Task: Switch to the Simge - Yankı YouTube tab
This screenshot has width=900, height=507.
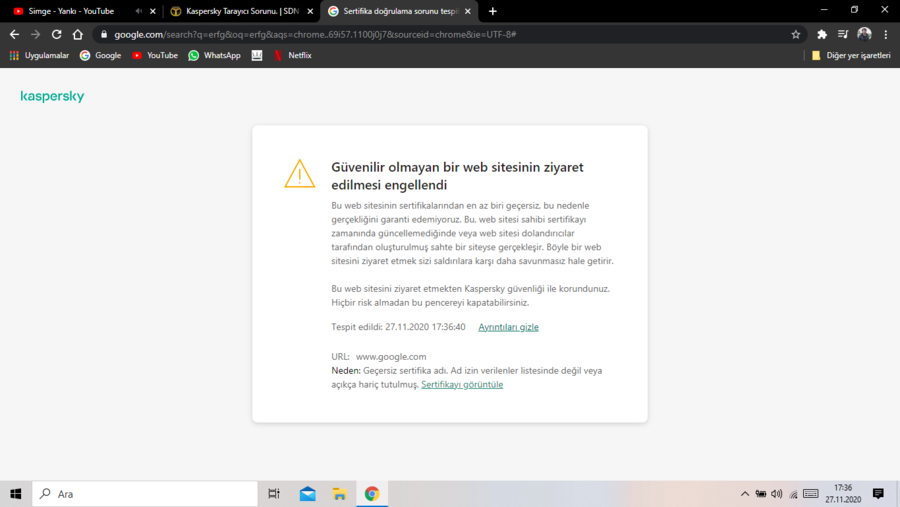Action: coord(72,11)
